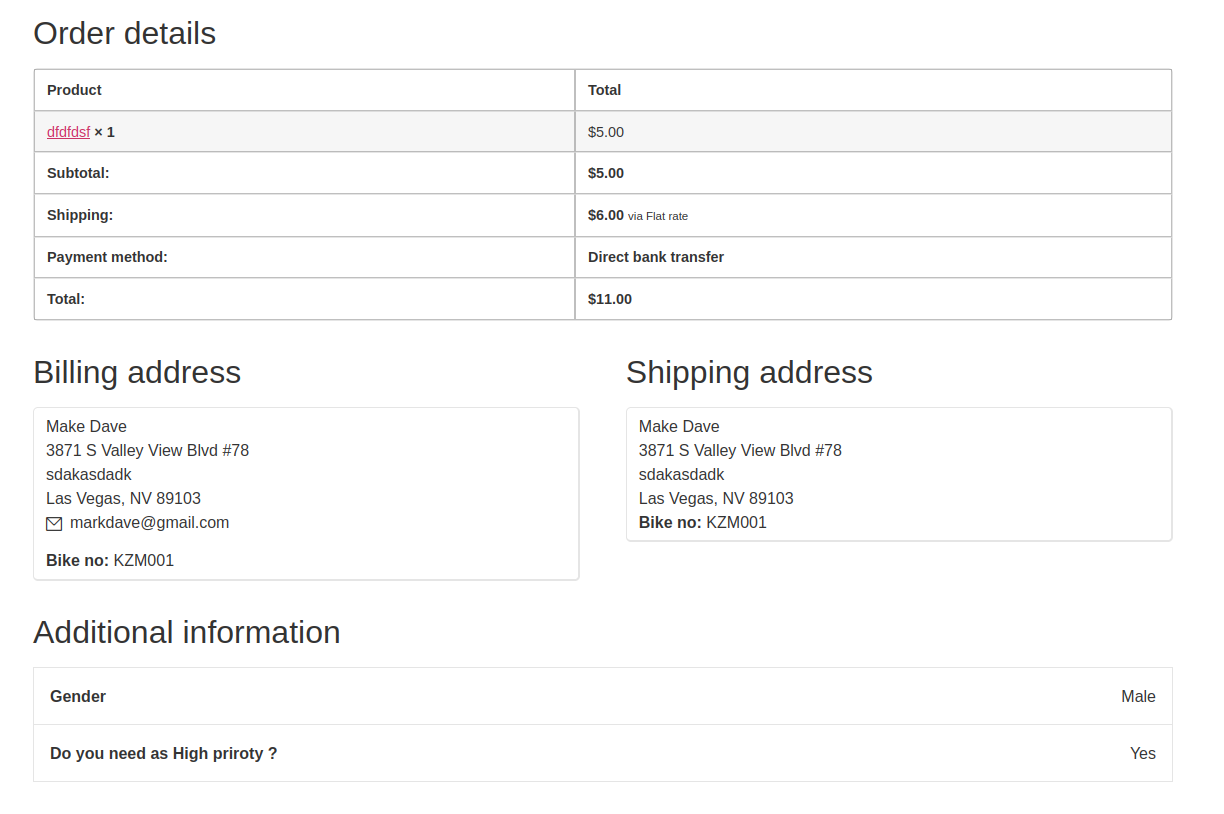1224x814 pixels.
Task: Select the billing street address line
Action: [147, 451]
